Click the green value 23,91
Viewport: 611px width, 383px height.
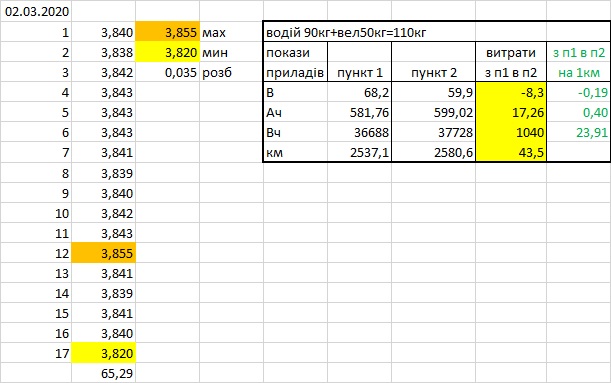[x=579, y=132]
